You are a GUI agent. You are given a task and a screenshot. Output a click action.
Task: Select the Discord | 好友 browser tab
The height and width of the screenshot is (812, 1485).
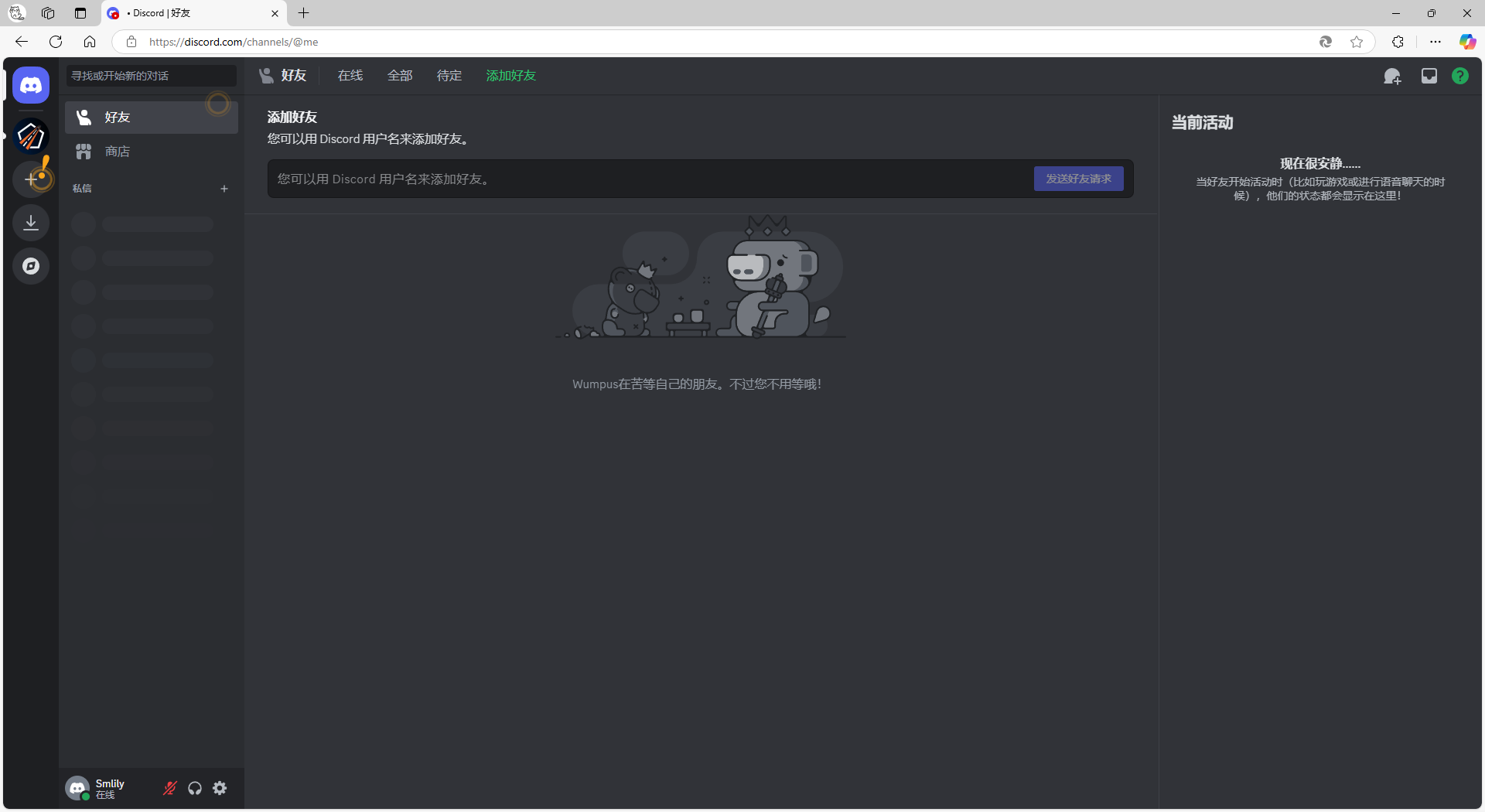tap(193, 13)
